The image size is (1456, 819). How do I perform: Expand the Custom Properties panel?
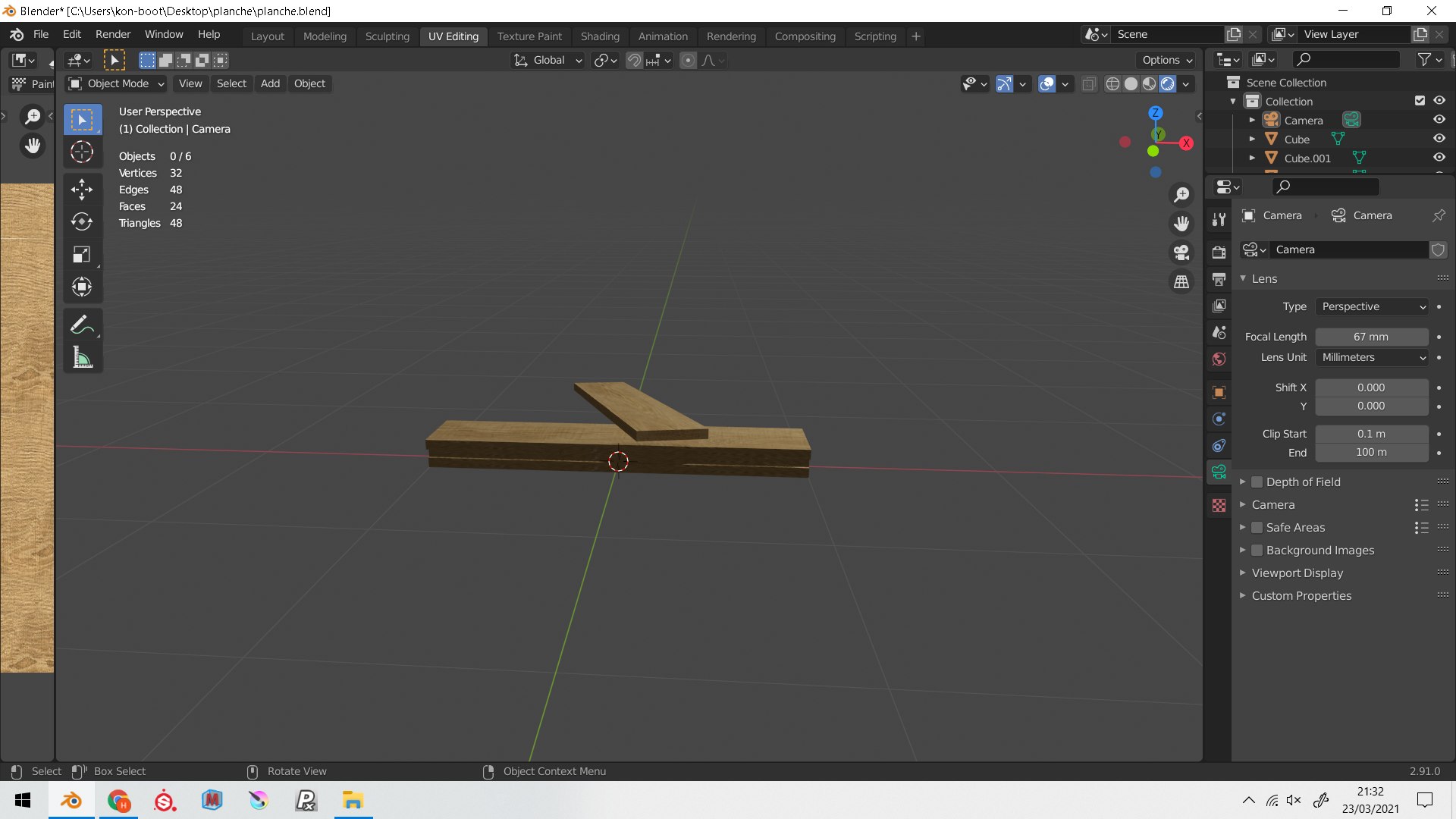point(1301,596)
